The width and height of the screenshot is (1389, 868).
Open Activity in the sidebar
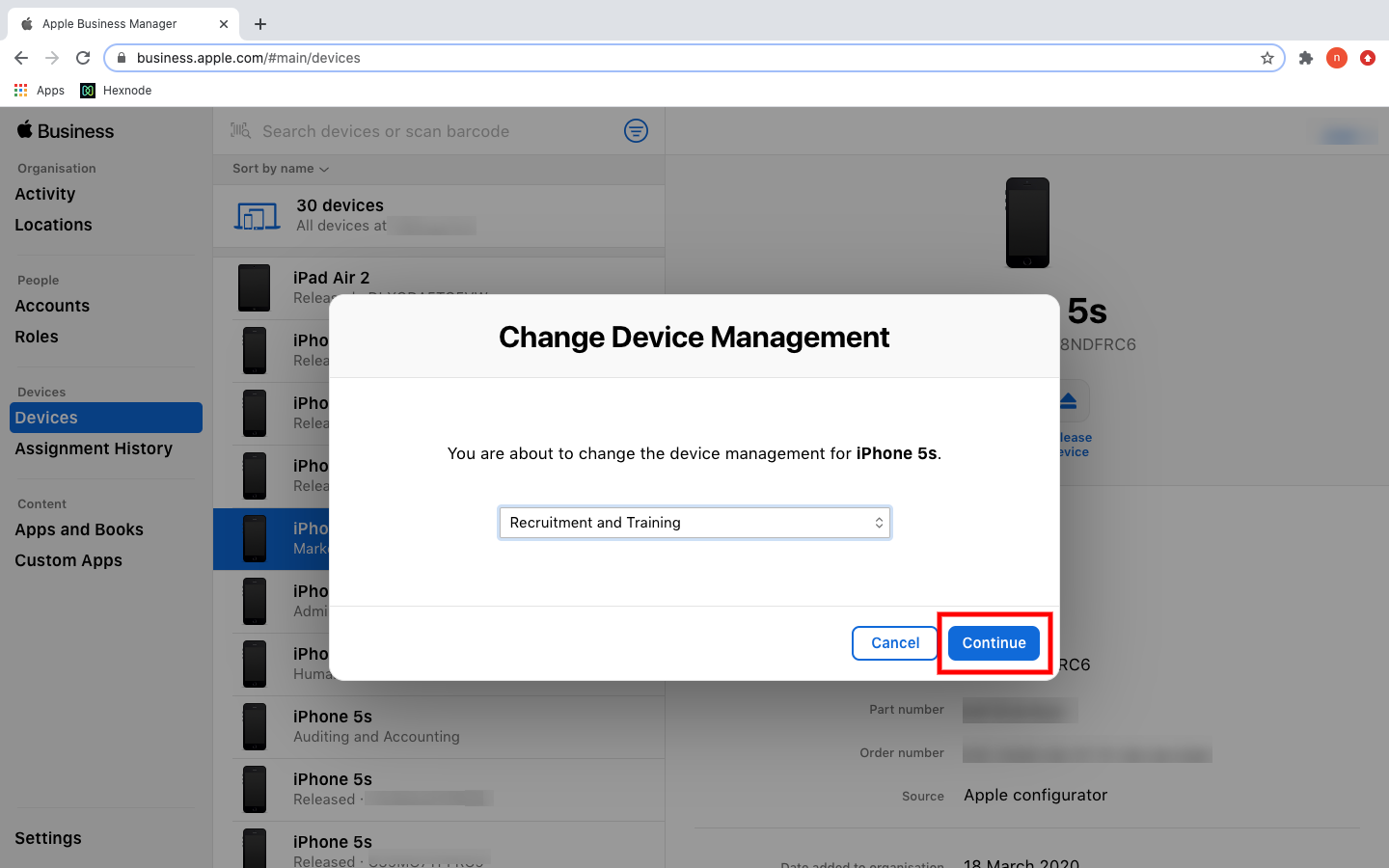point(45,194)
